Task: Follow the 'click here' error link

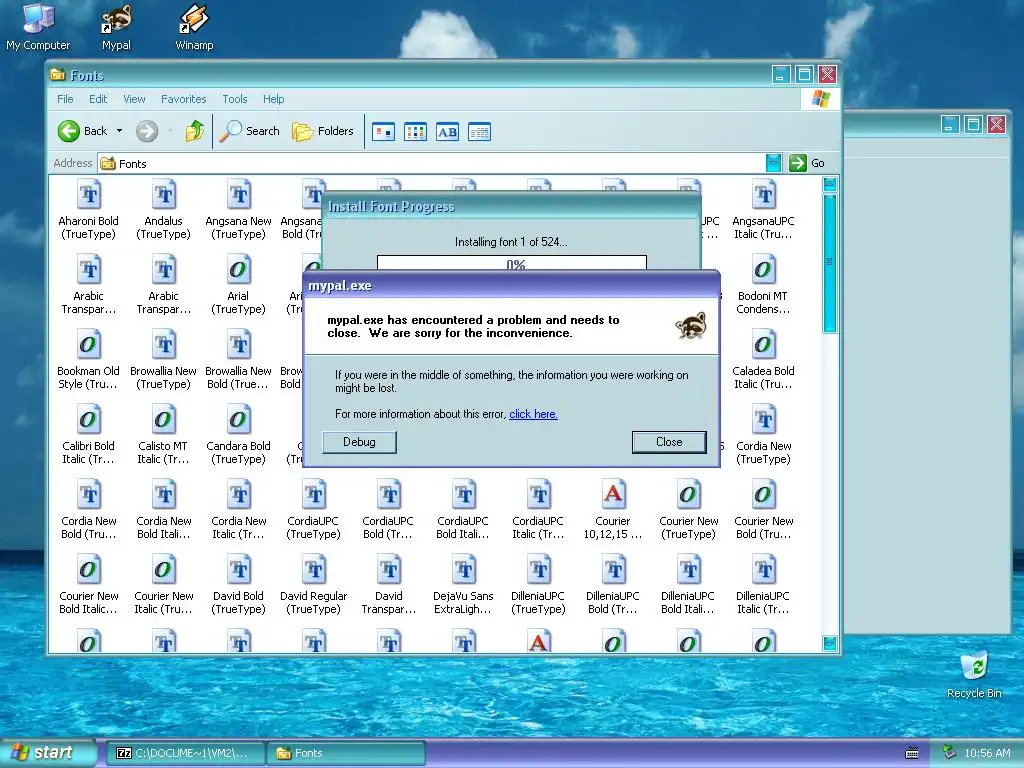Action: [533, 414]
